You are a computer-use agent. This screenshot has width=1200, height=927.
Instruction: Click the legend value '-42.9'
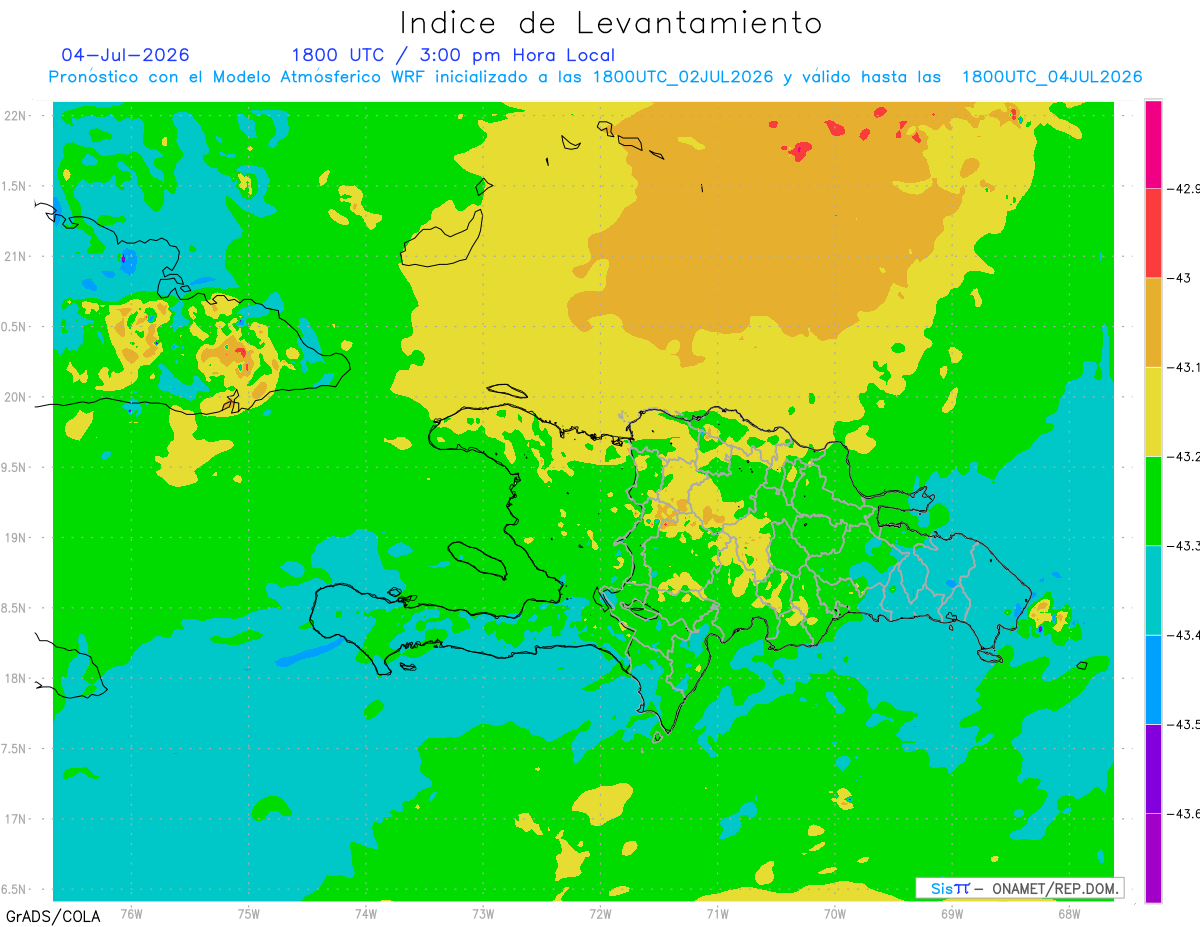pos(1185,189)
